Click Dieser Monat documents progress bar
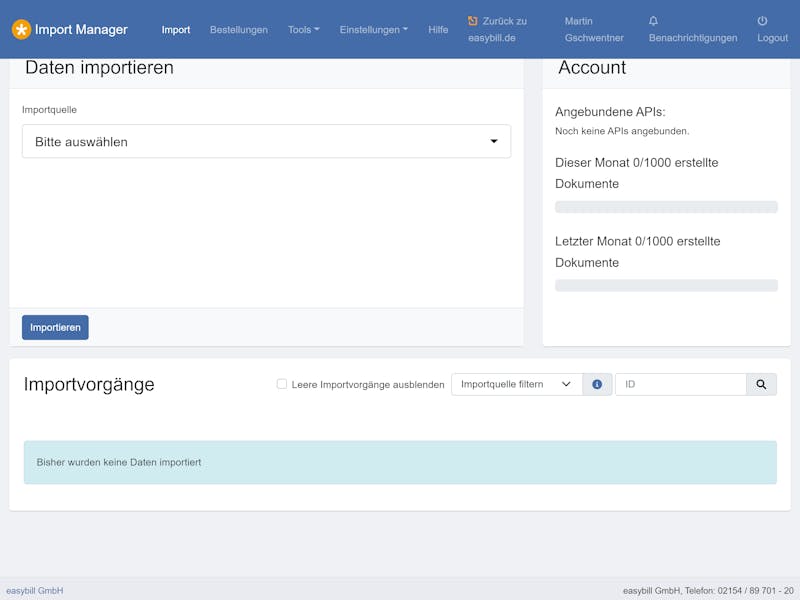Viewport: 800px width, 600px height. [x=666, y=207]
